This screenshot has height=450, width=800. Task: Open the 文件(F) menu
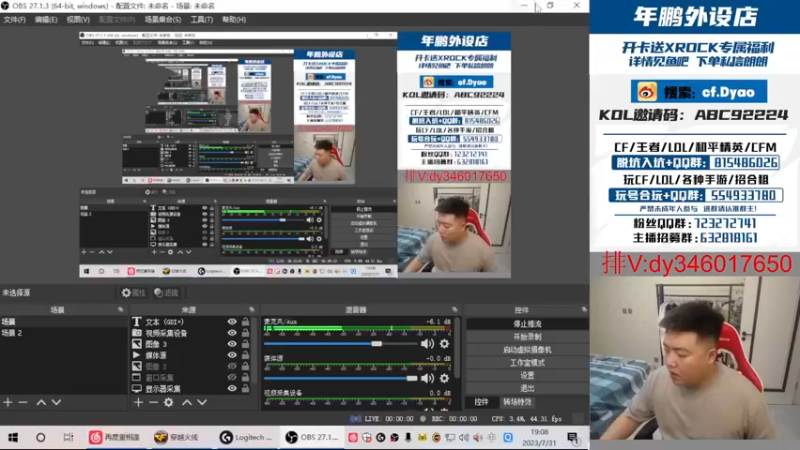pos(14,19)
